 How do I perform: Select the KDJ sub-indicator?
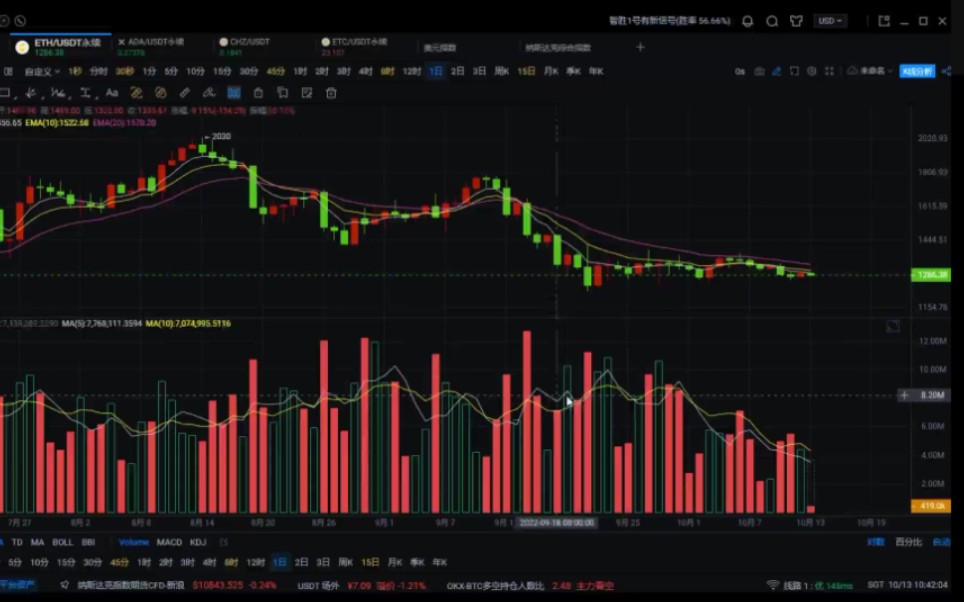click(198, 542)
